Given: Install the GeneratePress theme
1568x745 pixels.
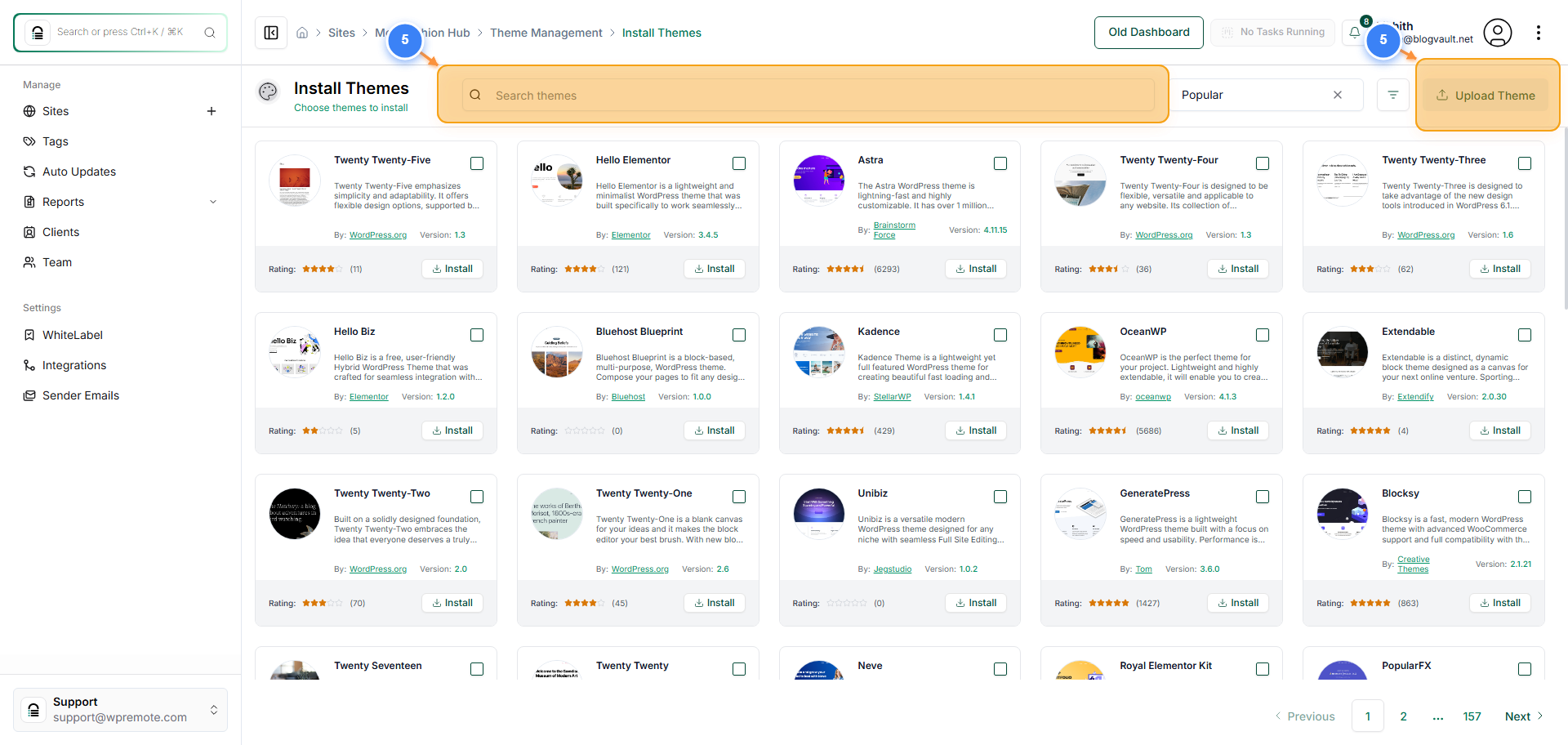Looking at the screenshot, I should tap(1238, 603).
